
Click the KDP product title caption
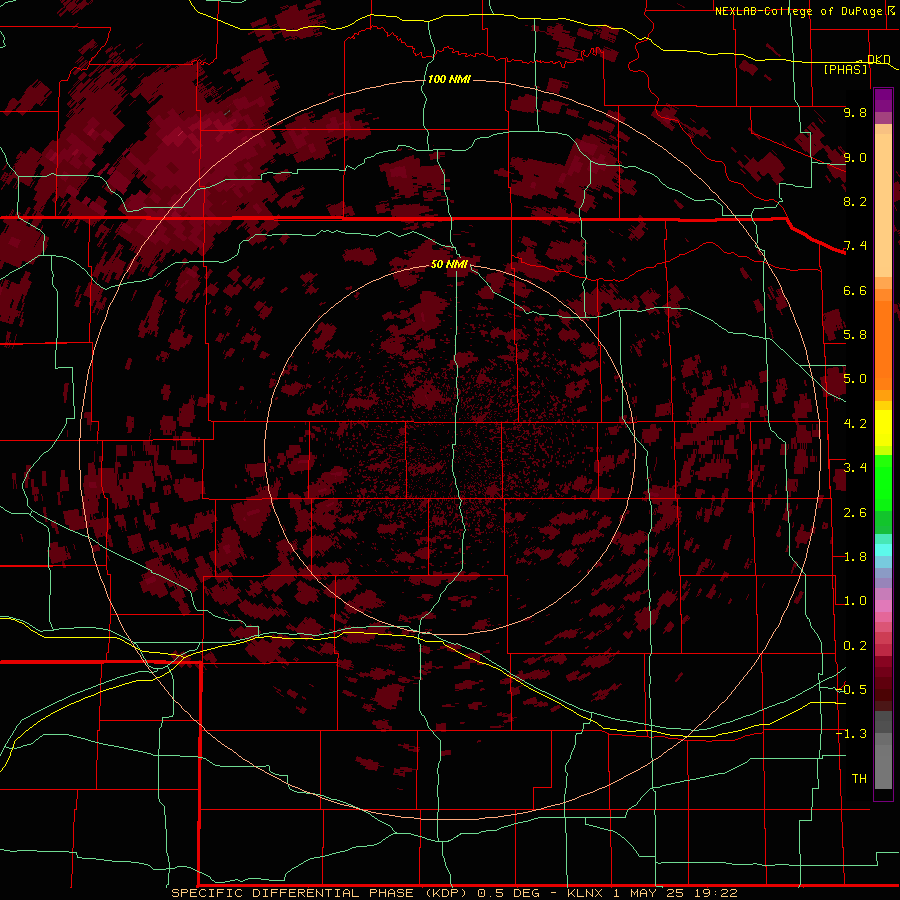coord(454,893)
